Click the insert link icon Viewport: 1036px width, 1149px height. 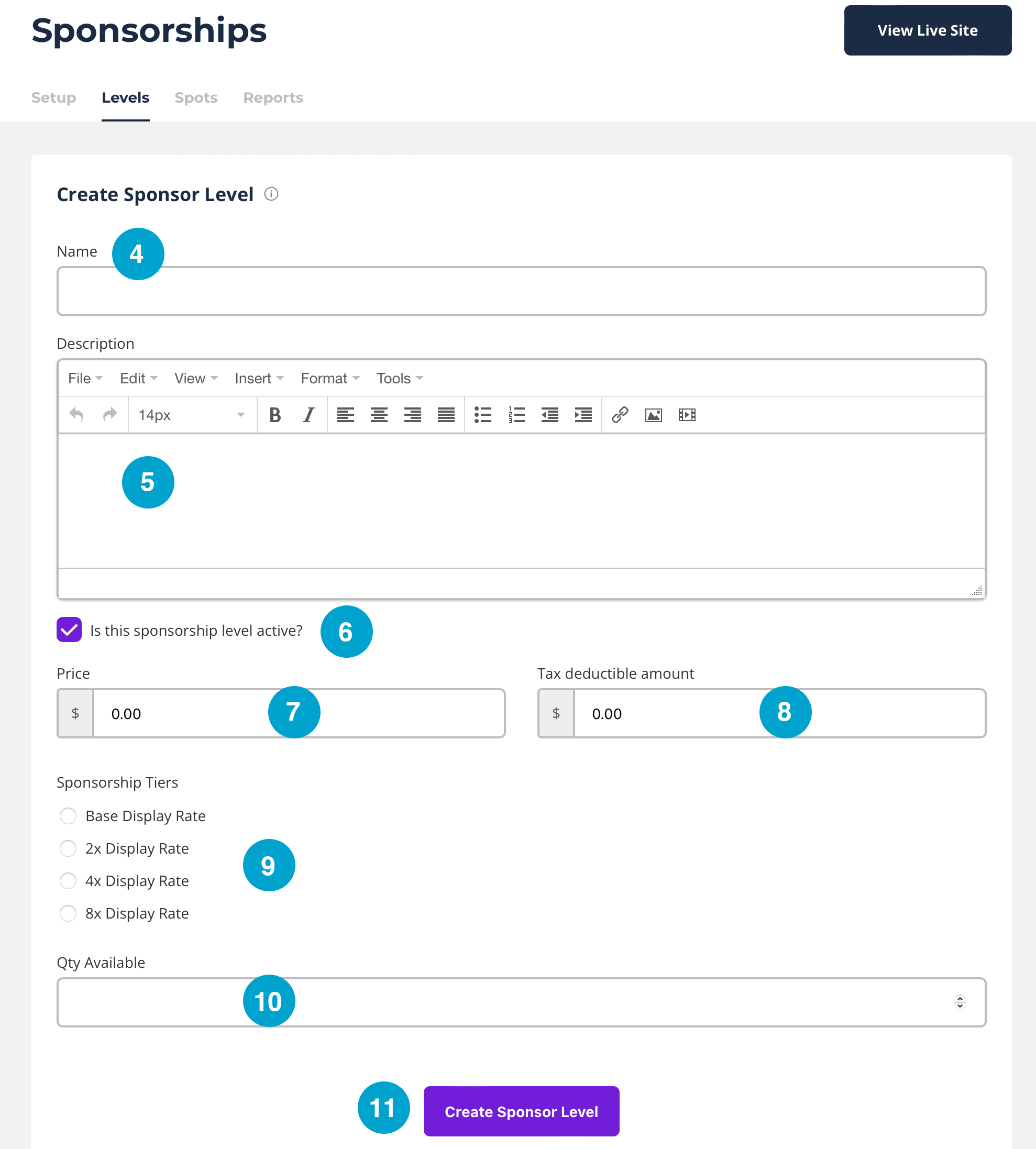[x=620, y=415]
